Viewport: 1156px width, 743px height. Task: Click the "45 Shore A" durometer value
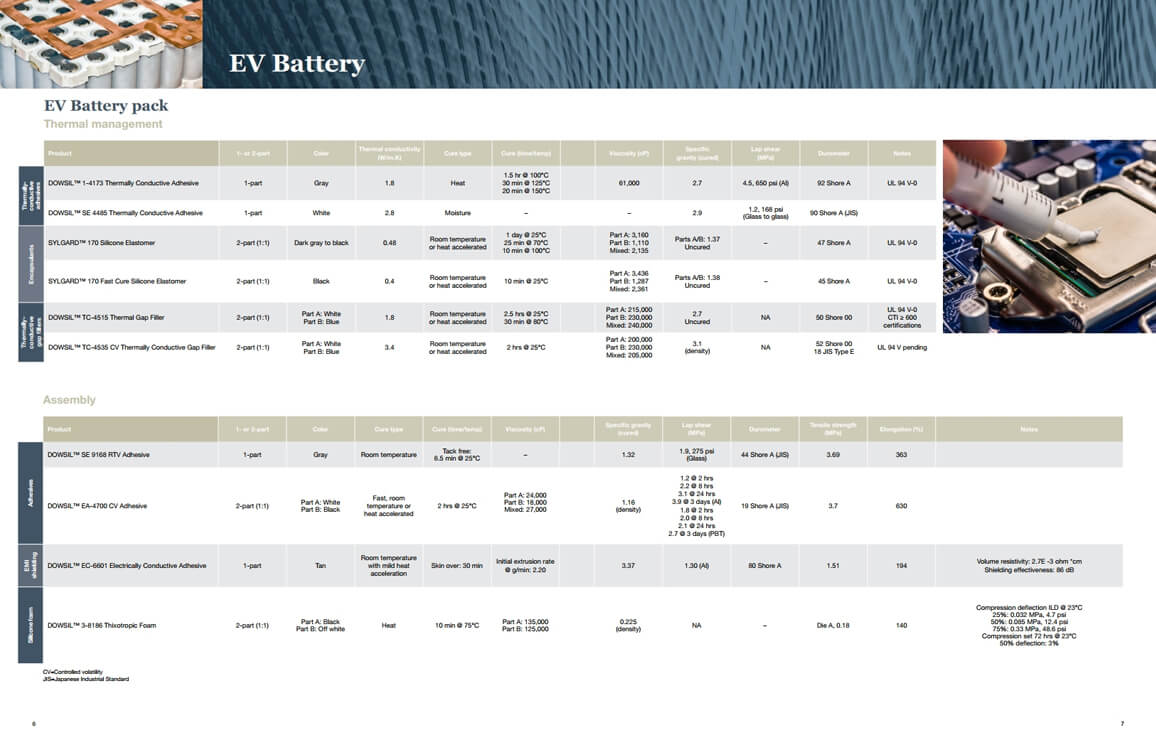834,281
